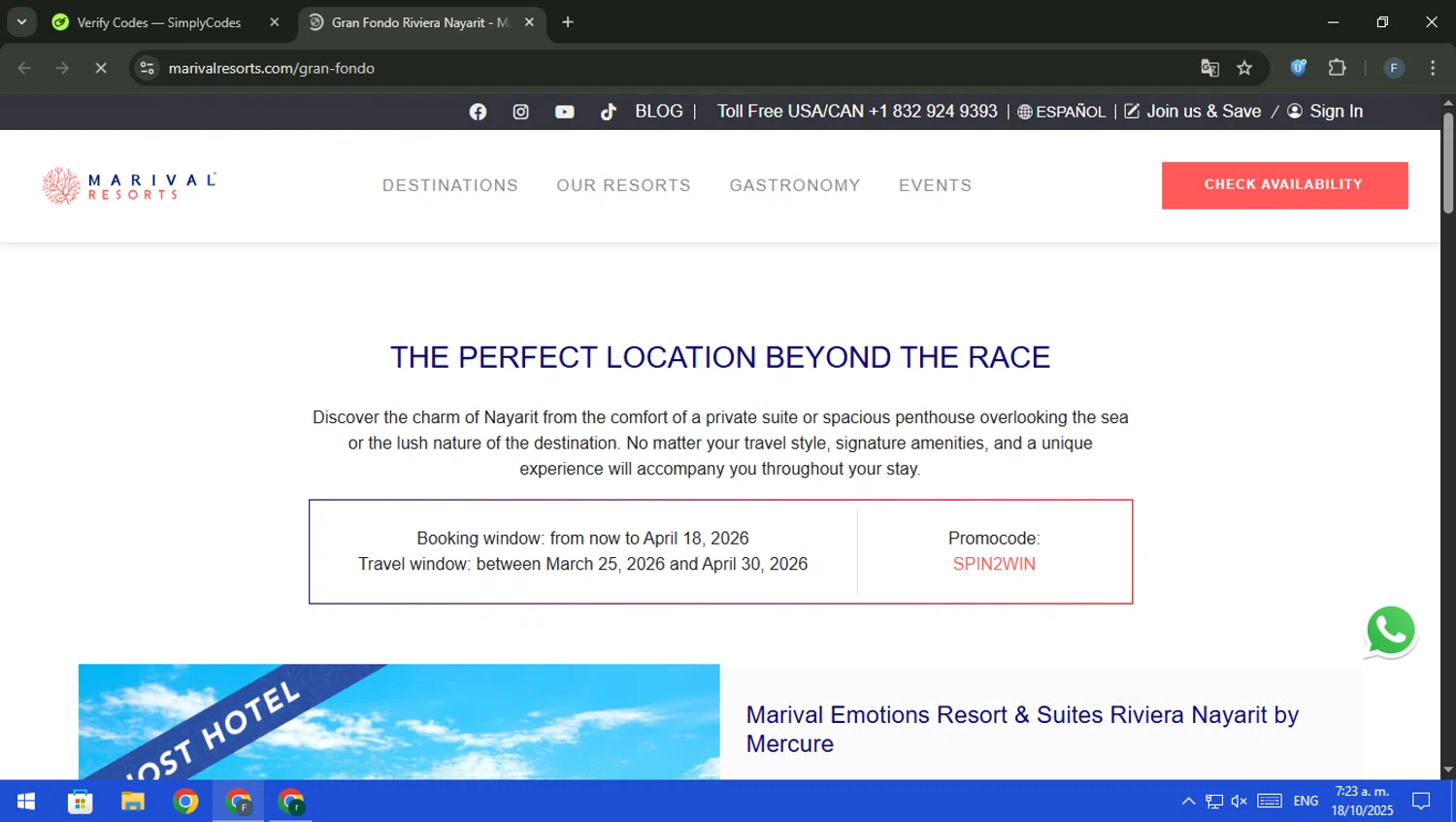Open the first Chrome taskbar icon
Screen dimensions: 1456x822
185,802
